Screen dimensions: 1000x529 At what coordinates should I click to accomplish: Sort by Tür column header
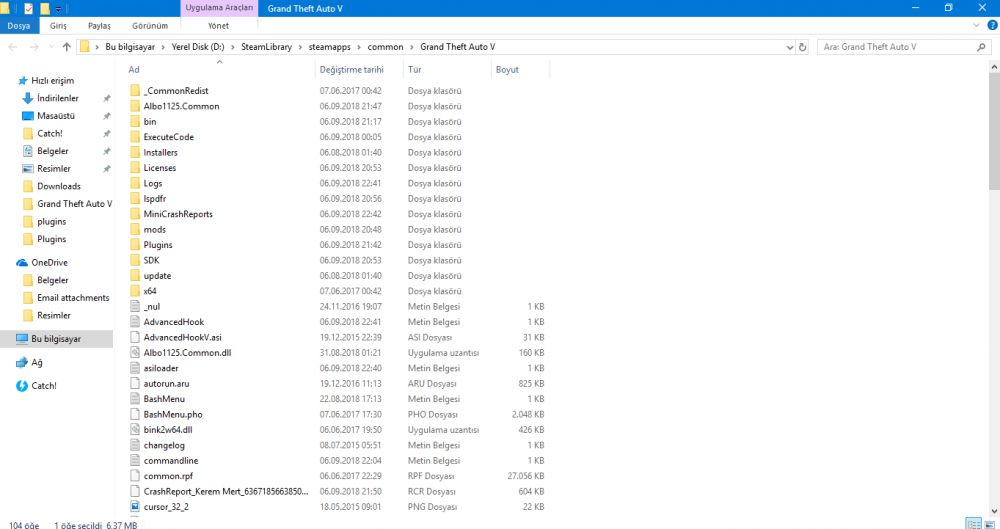pyautogui.click(x=447, y=70)
